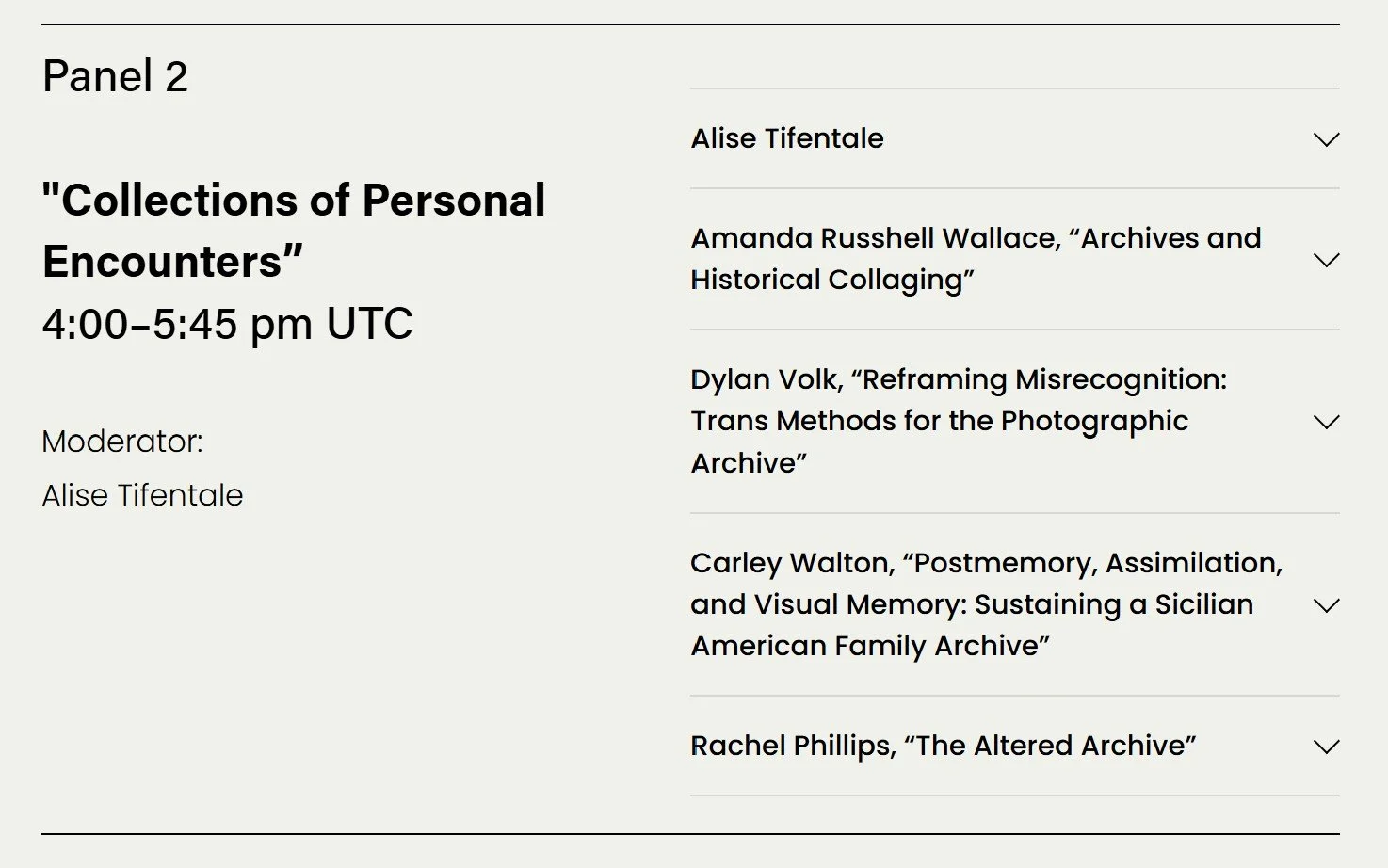The height and width of the screenshot is (868, 1388).
Task: Expand Rachel Phillips, The Altered Archive title
Action: click(x=943, y=746)
